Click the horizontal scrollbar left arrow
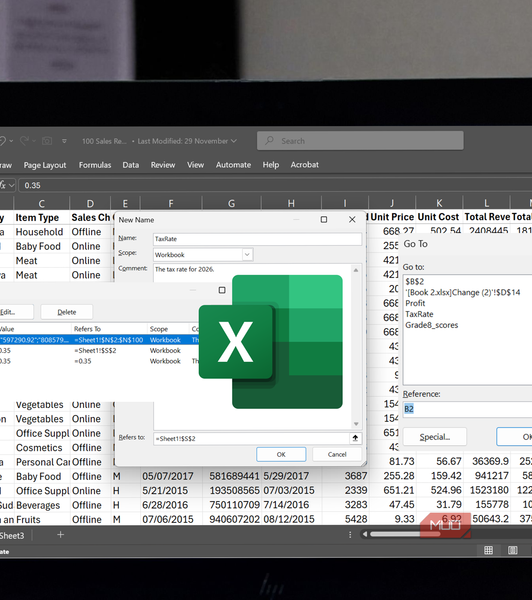Screen dimensions: 532x600 coord(365,534)
